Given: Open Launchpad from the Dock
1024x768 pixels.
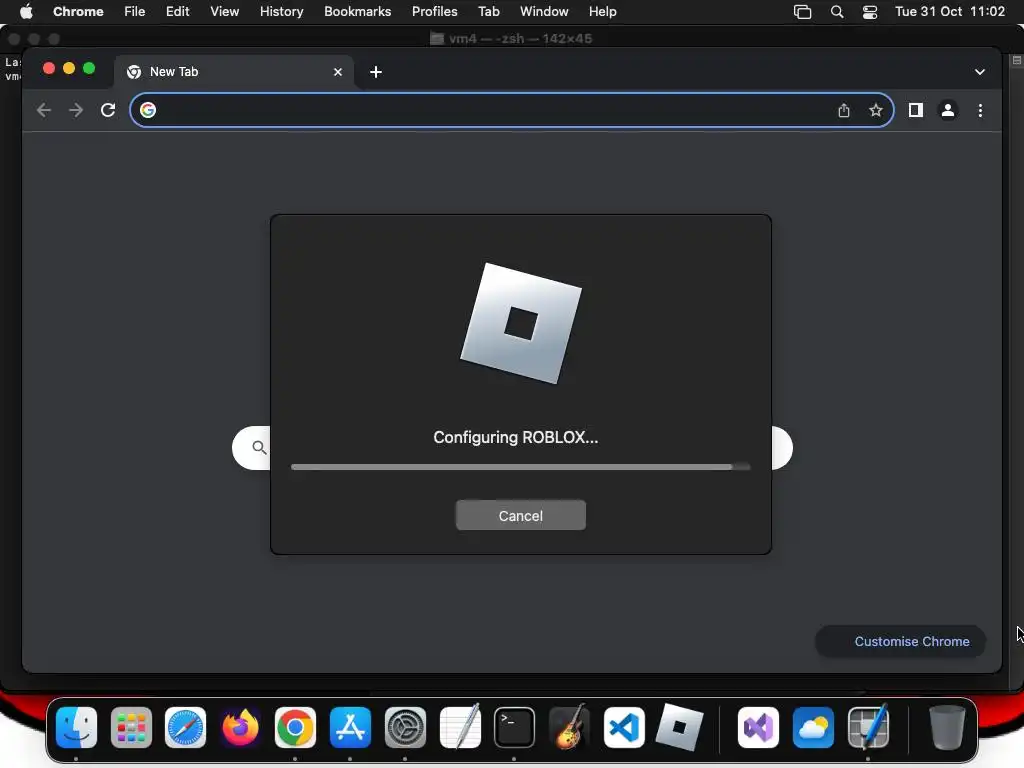Looking at the screenshot, I should [131, 727].
